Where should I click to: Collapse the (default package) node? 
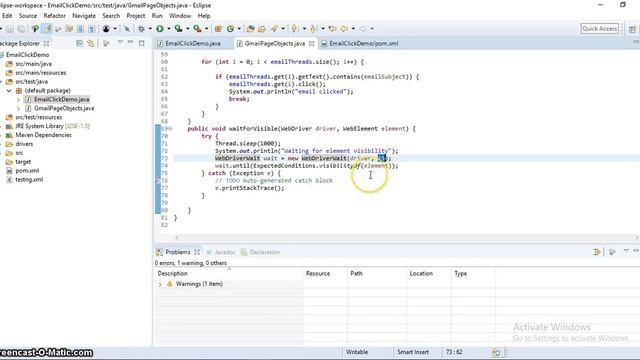9,91
